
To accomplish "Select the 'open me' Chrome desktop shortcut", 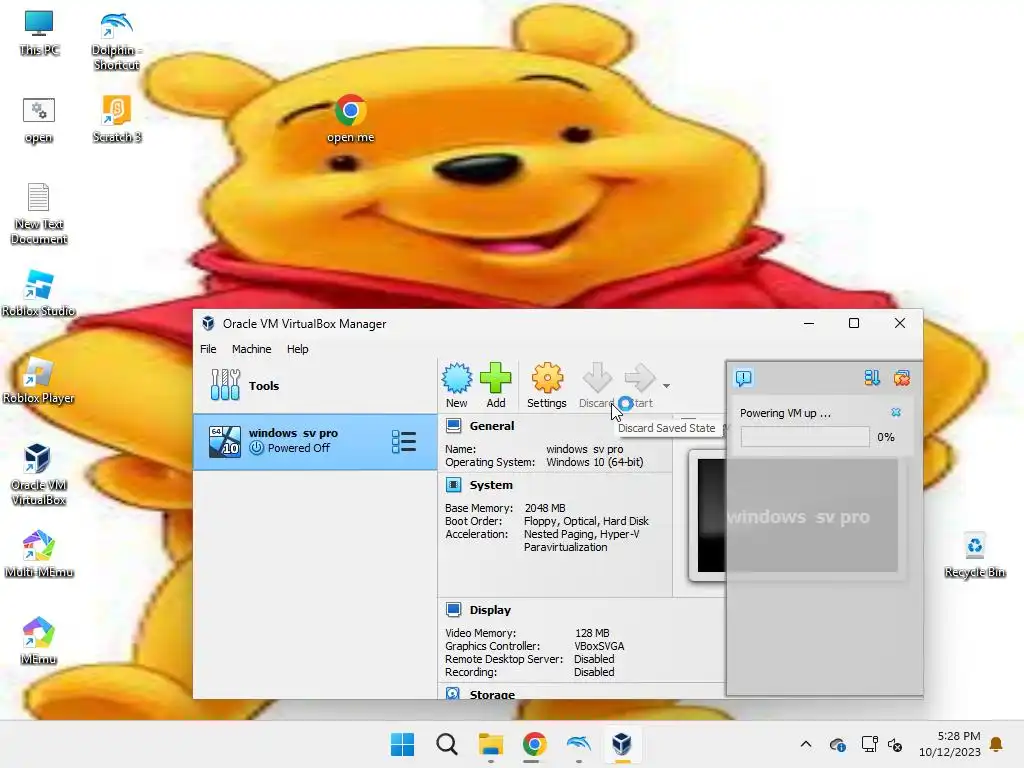I will 350,119.
